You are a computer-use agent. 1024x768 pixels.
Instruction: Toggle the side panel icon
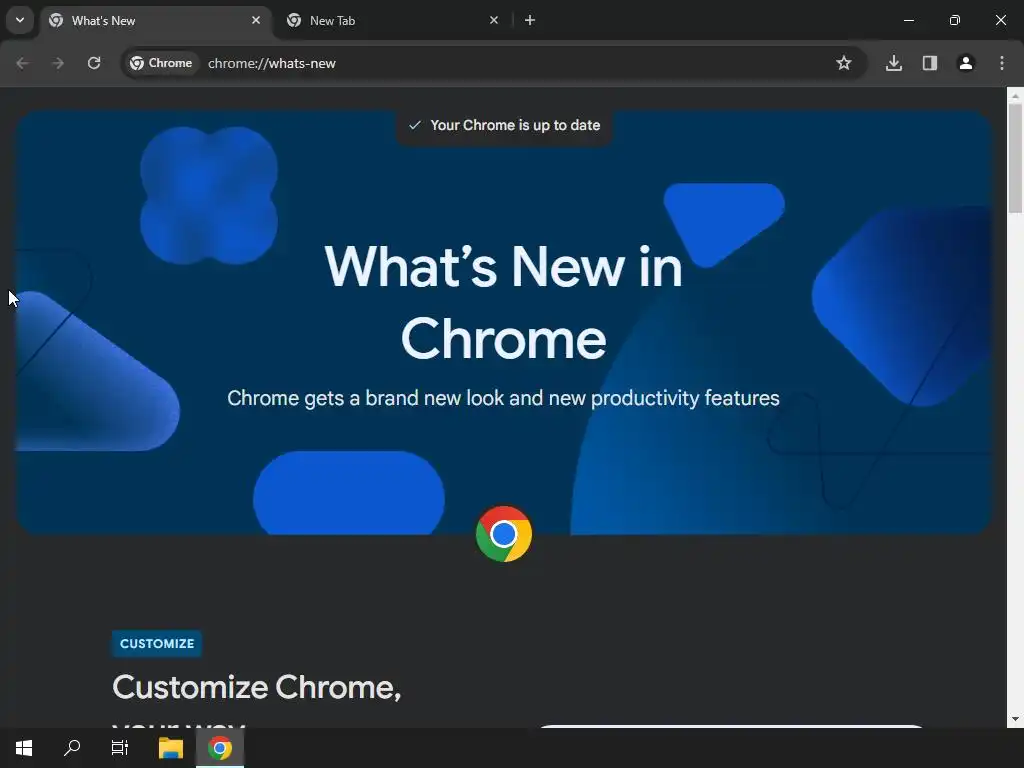[x=930, y=63]
